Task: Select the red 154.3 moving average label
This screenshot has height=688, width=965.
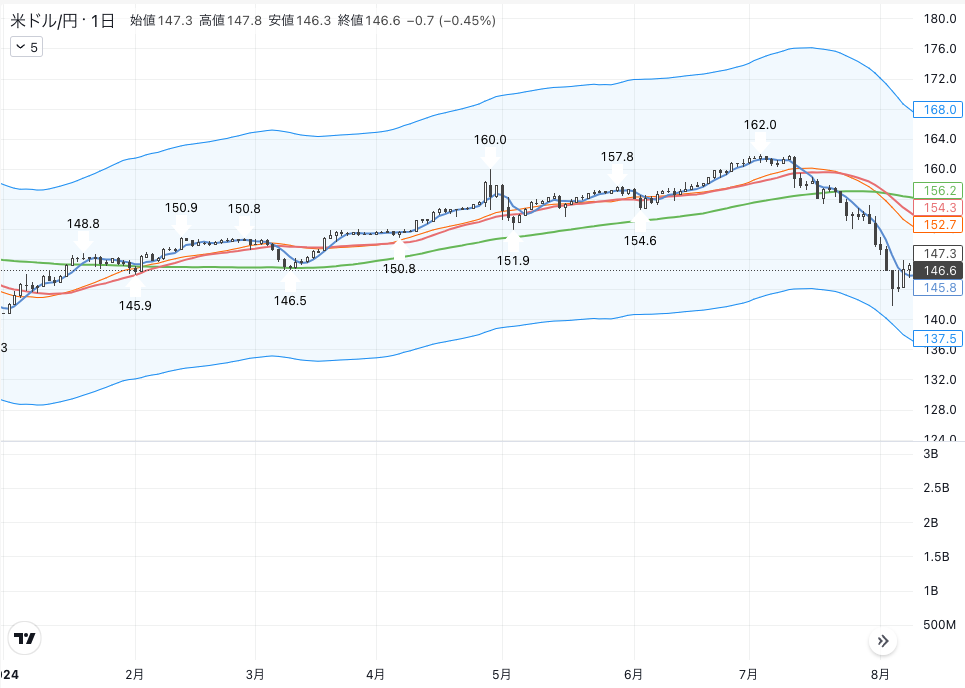Action: (939, 208)
